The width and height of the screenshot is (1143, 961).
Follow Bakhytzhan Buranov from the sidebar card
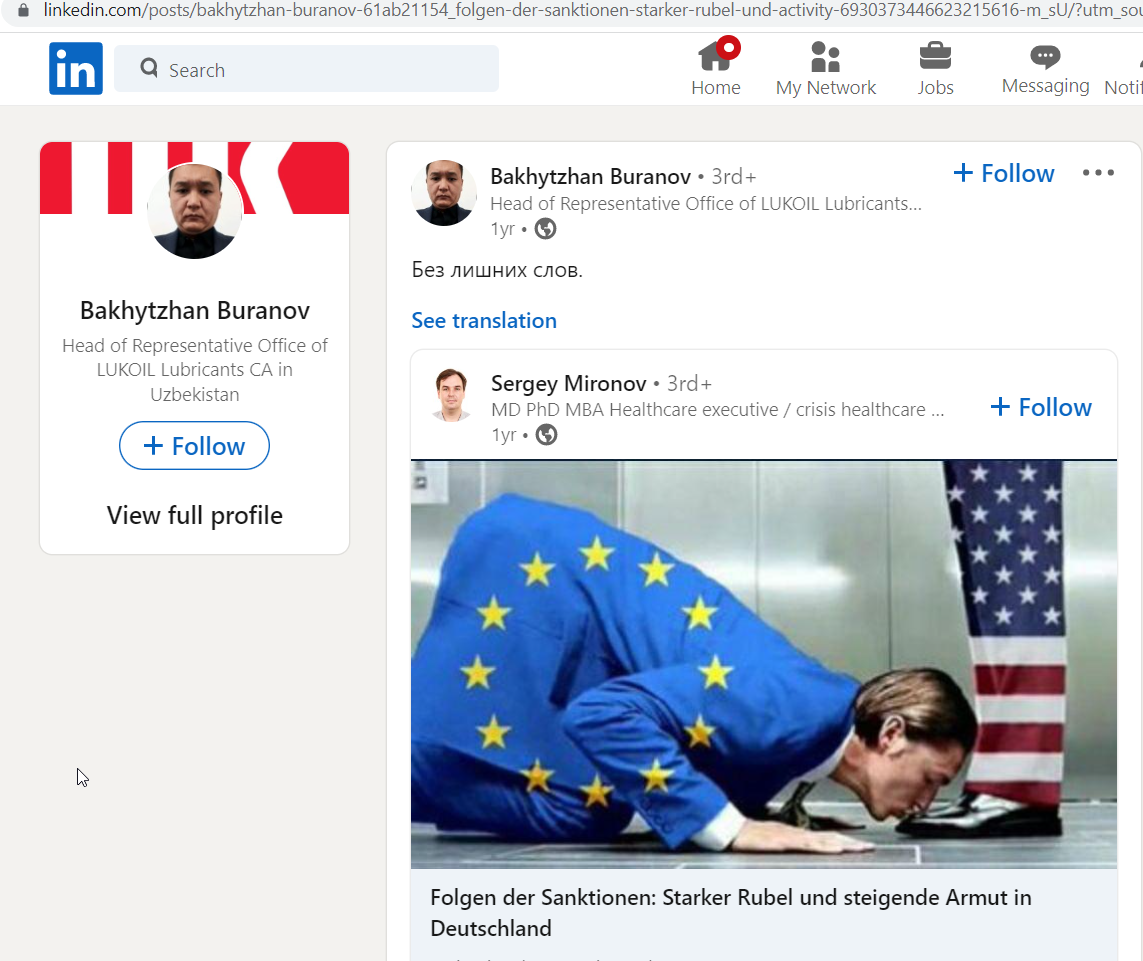(195, 446)
